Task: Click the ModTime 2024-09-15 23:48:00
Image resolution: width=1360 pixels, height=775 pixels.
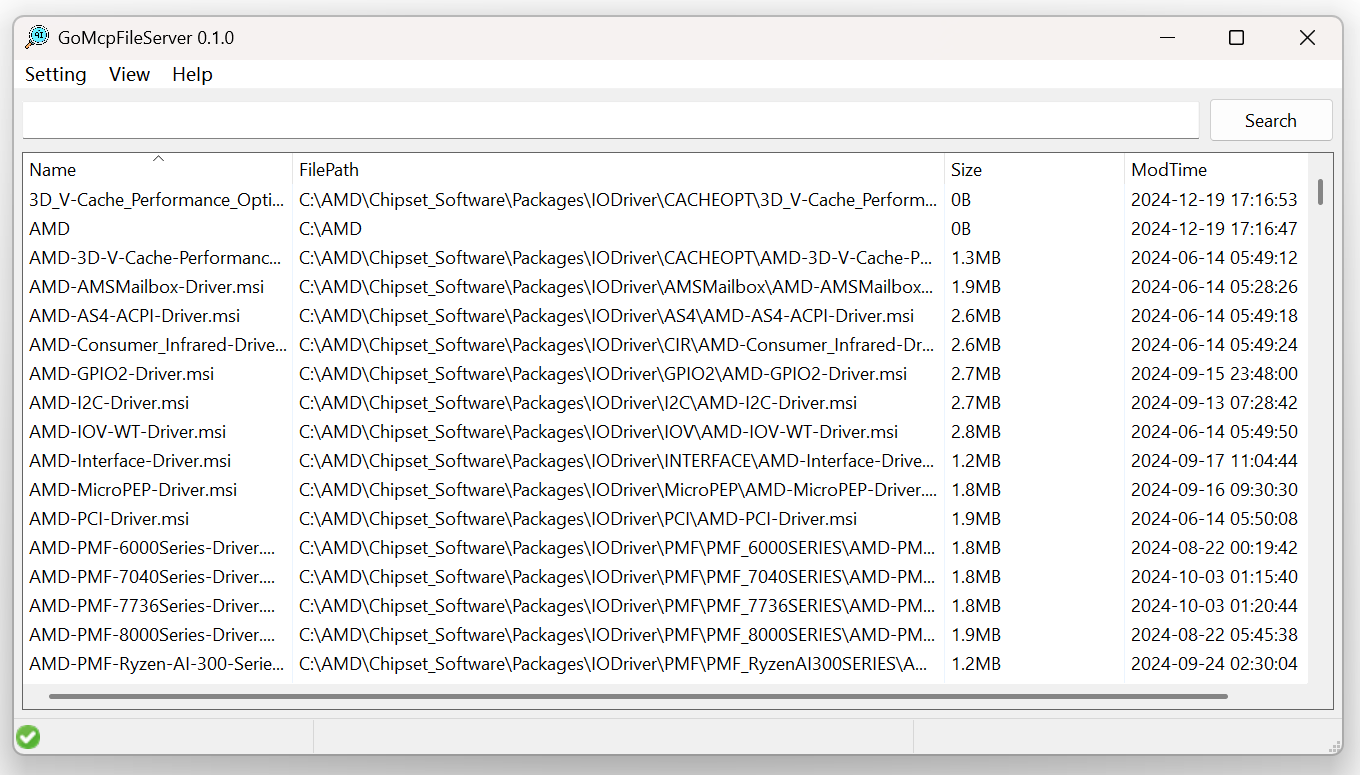Action: pyautogui.click(x=1214, y=374)
